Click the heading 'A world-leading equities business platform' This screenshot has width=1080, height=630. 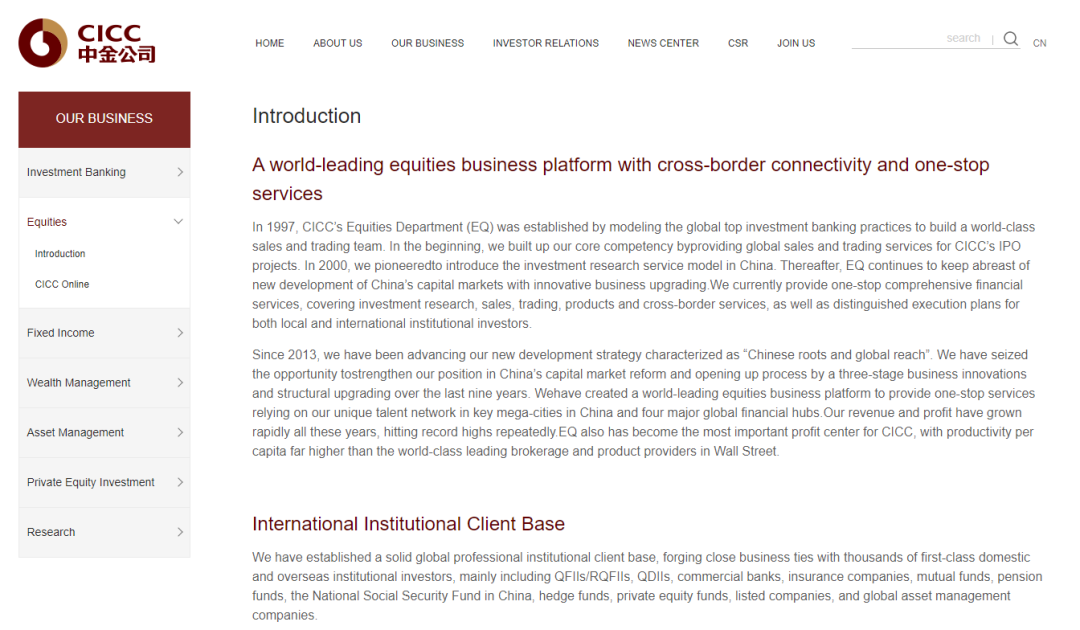pos(621,179)
